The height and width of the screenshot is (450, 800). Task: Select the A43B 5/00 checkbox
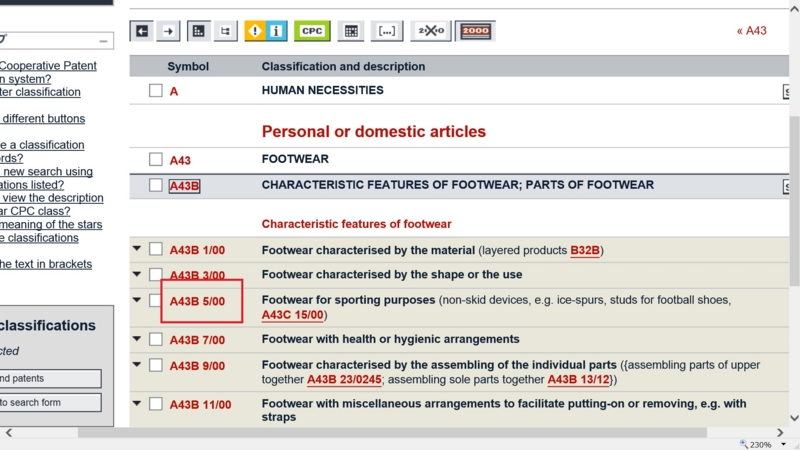click(x=156, y=301)
